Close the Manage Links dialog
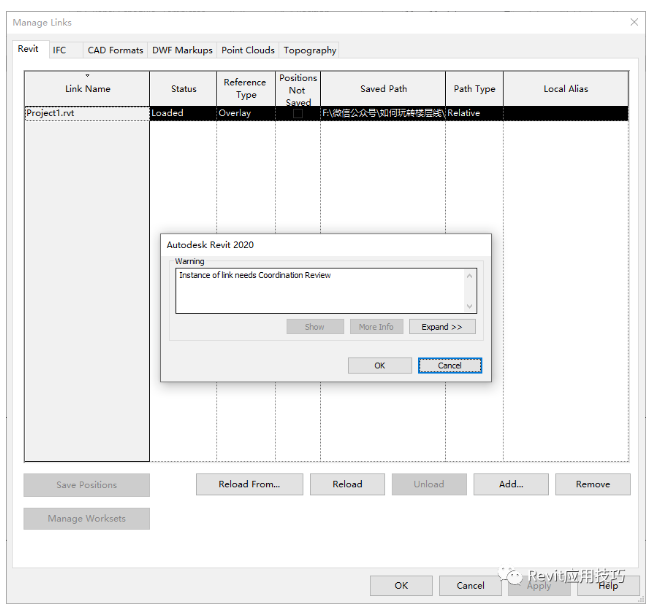 tap(634, 22)
